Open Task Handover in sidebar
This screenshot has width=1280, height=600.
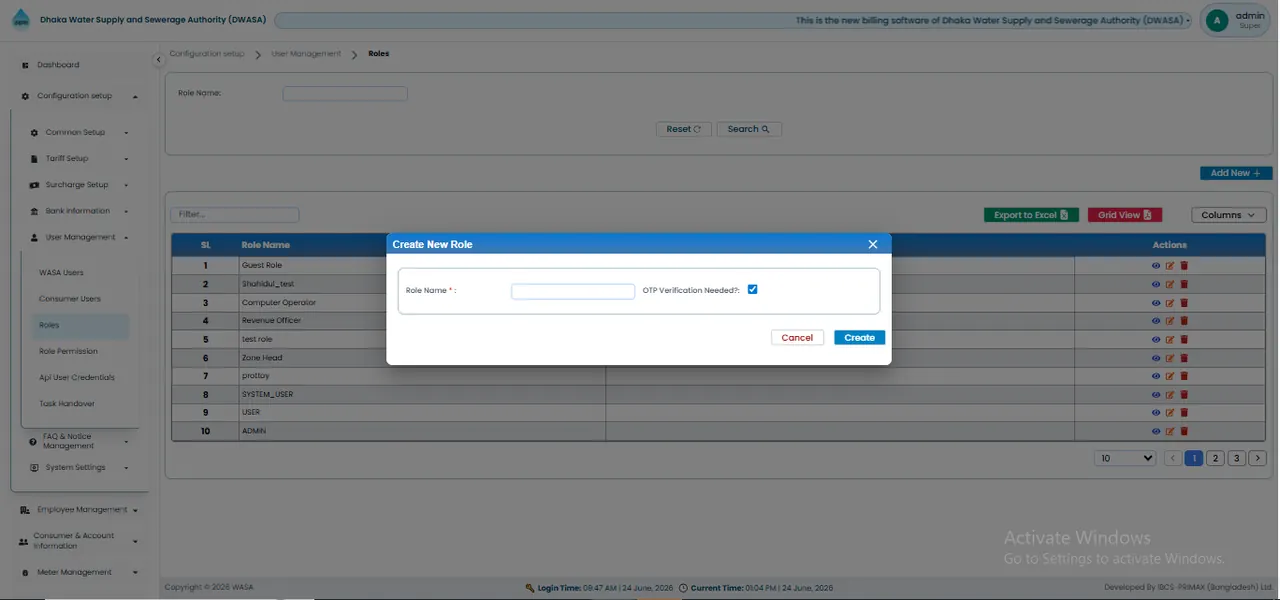click(x=67, y=404)
